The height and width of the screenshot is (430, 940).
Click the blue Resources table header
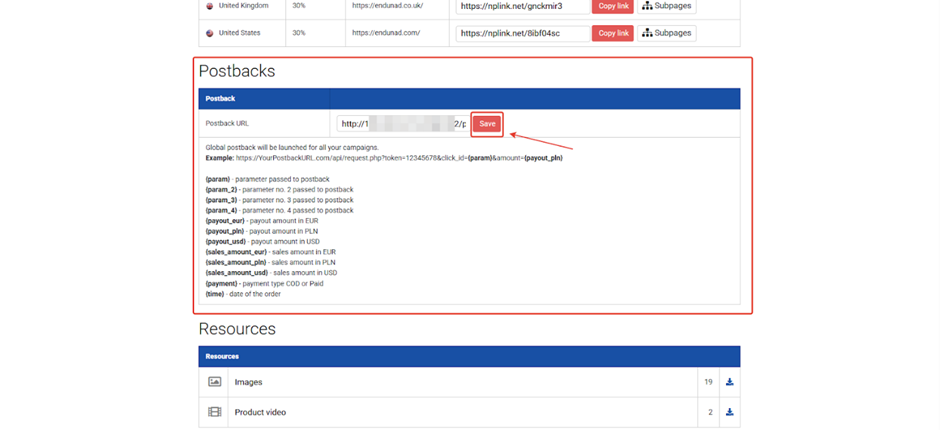(469, 356)
